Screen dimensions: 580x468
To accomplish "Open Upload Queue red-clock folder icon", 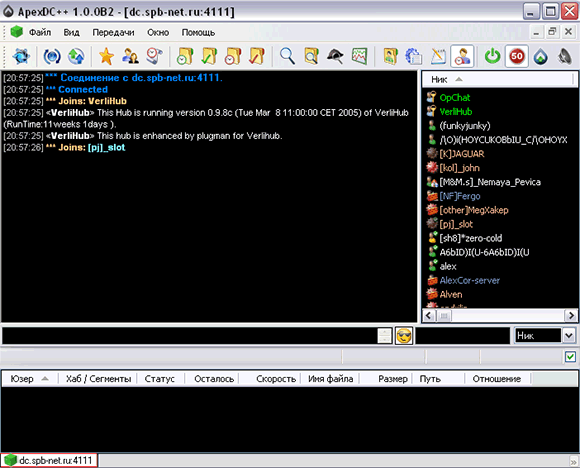I will click(x=233, y=57).
